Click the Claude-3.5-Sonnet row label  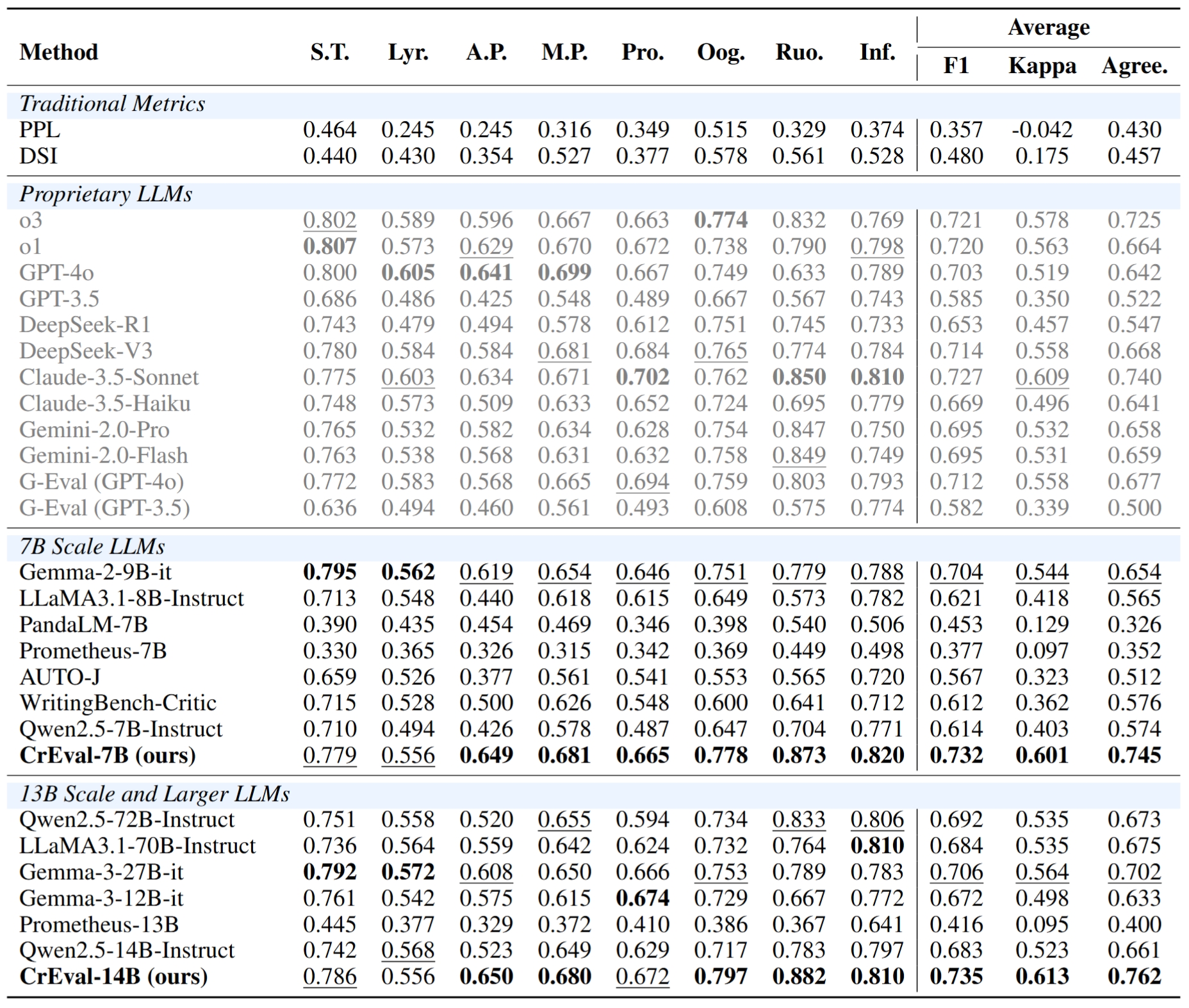[109, 377]
